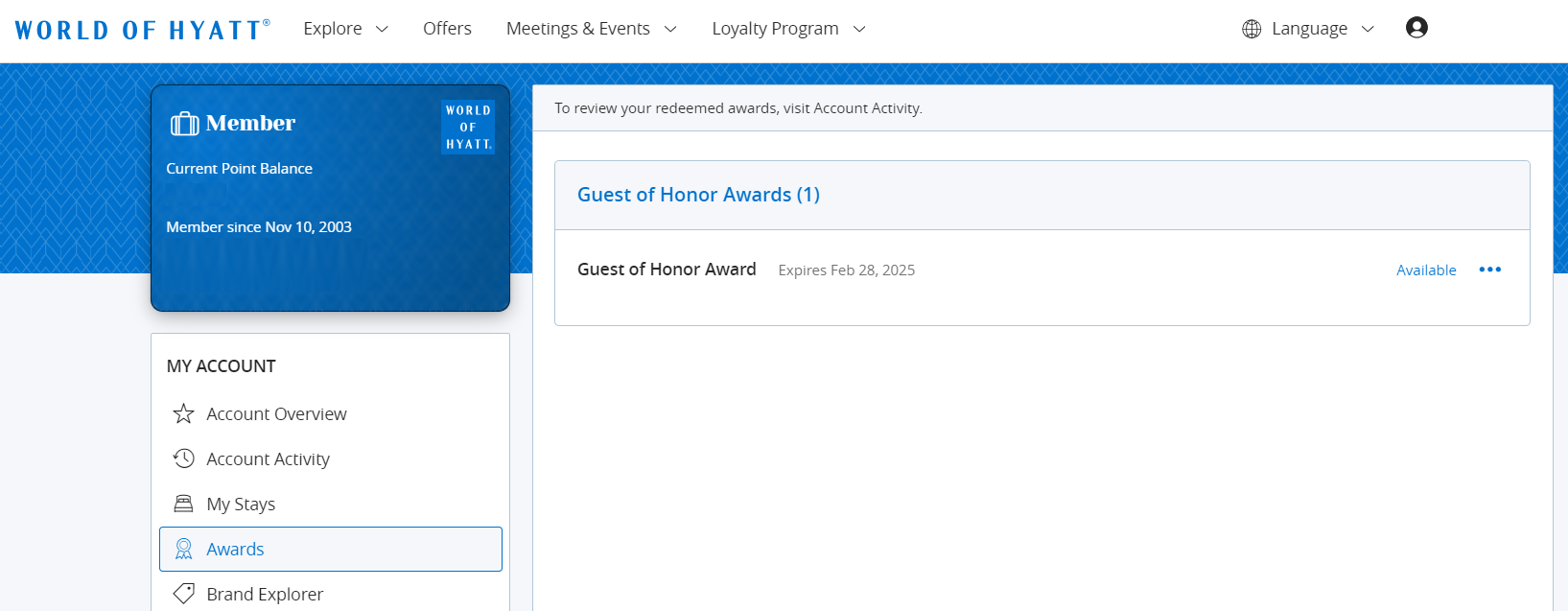Expand the Loyalty Program chevron

(x=859, y=29)
